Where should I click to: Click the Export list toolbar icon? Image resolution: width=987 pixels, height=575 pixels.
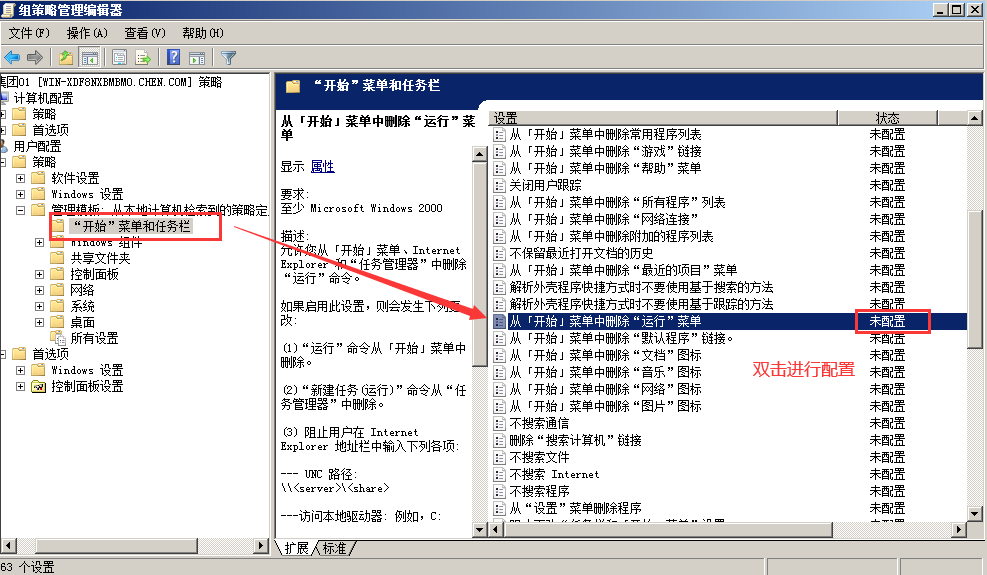143,58
